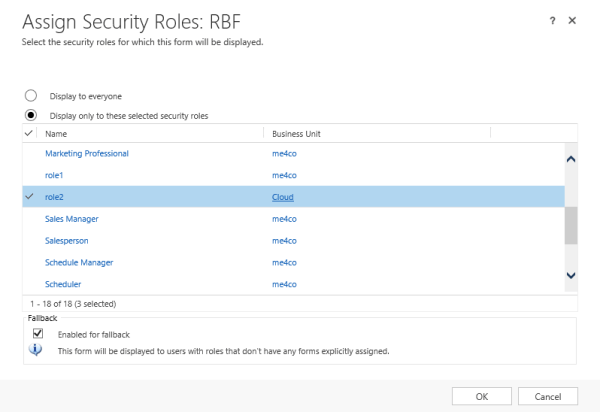Open the Marketing Professional role link
Viewport: 600px width, 412px height.
87,153
